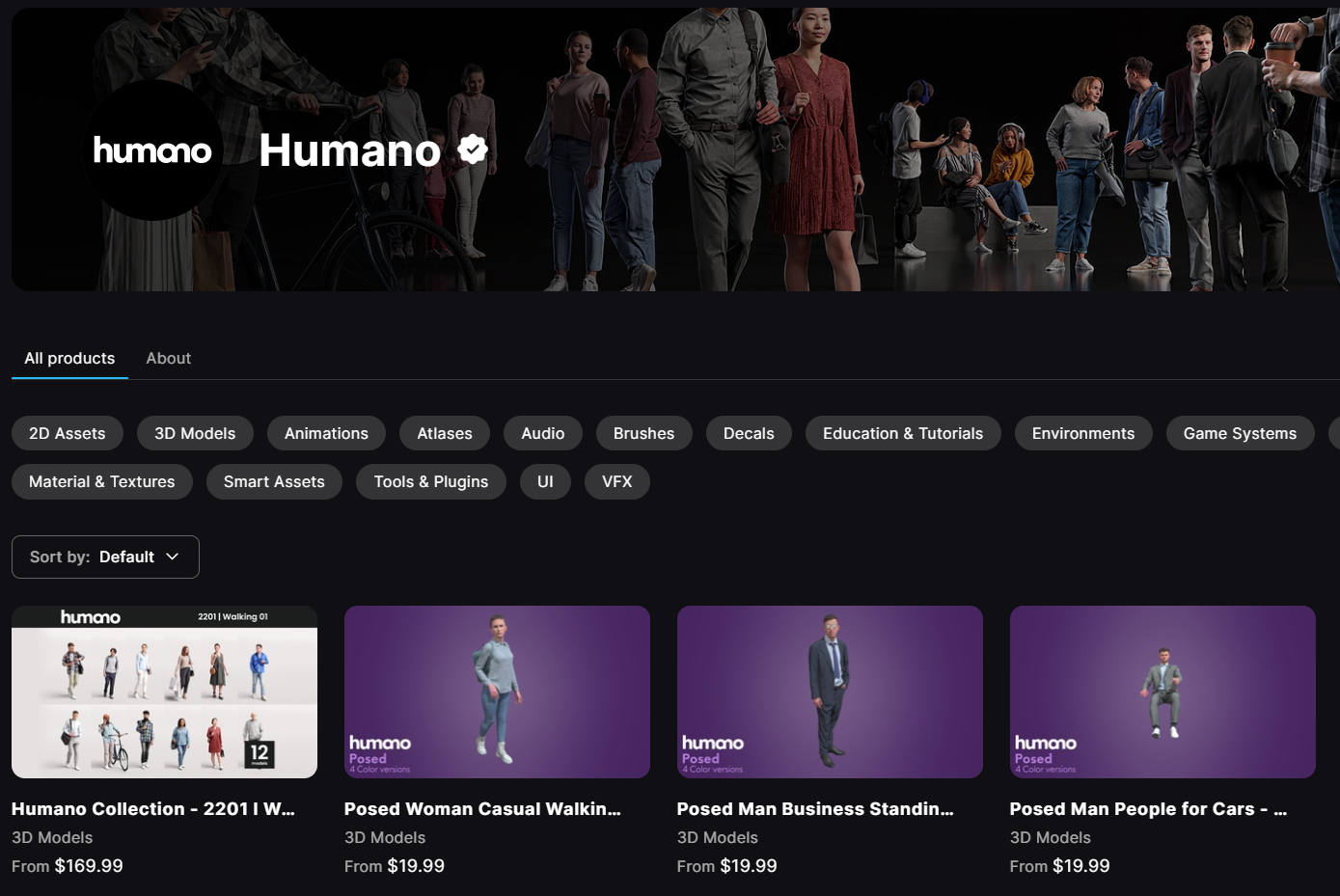Click 3D Models label under People for Cars
The height and width of the screenshot is (896, 1340).
[1051, 837]
